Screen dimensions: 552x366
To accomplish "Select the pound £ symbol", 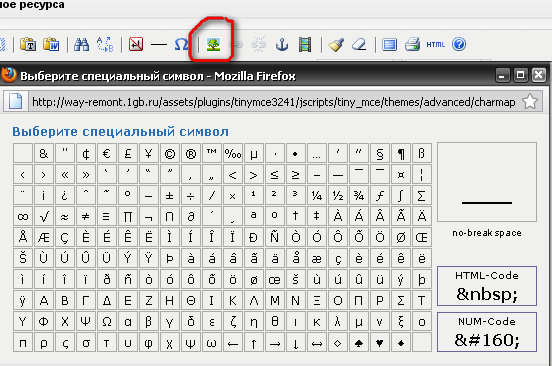I will point(128,153).
